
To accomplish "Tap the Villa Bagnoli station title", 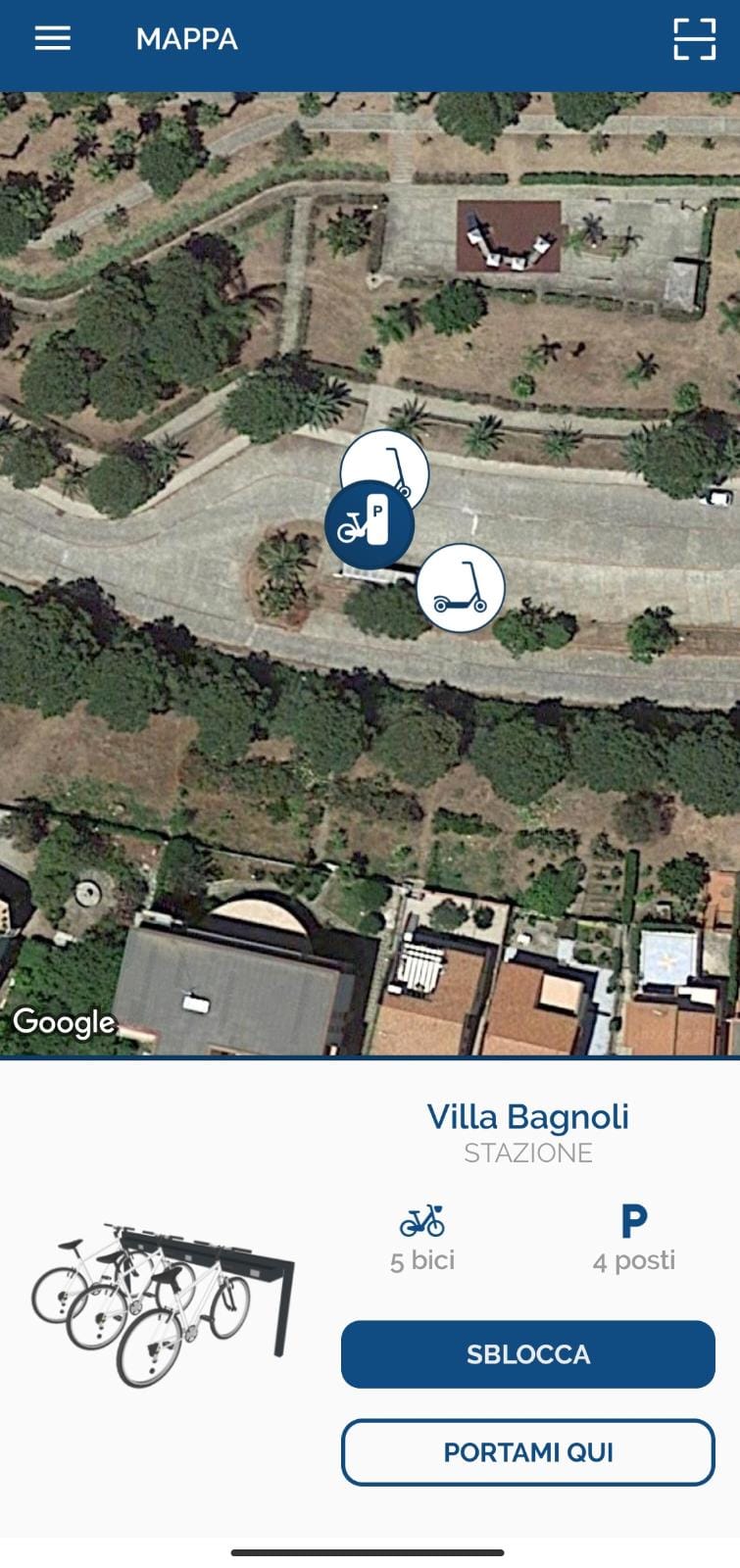I will coord(528,1116).
